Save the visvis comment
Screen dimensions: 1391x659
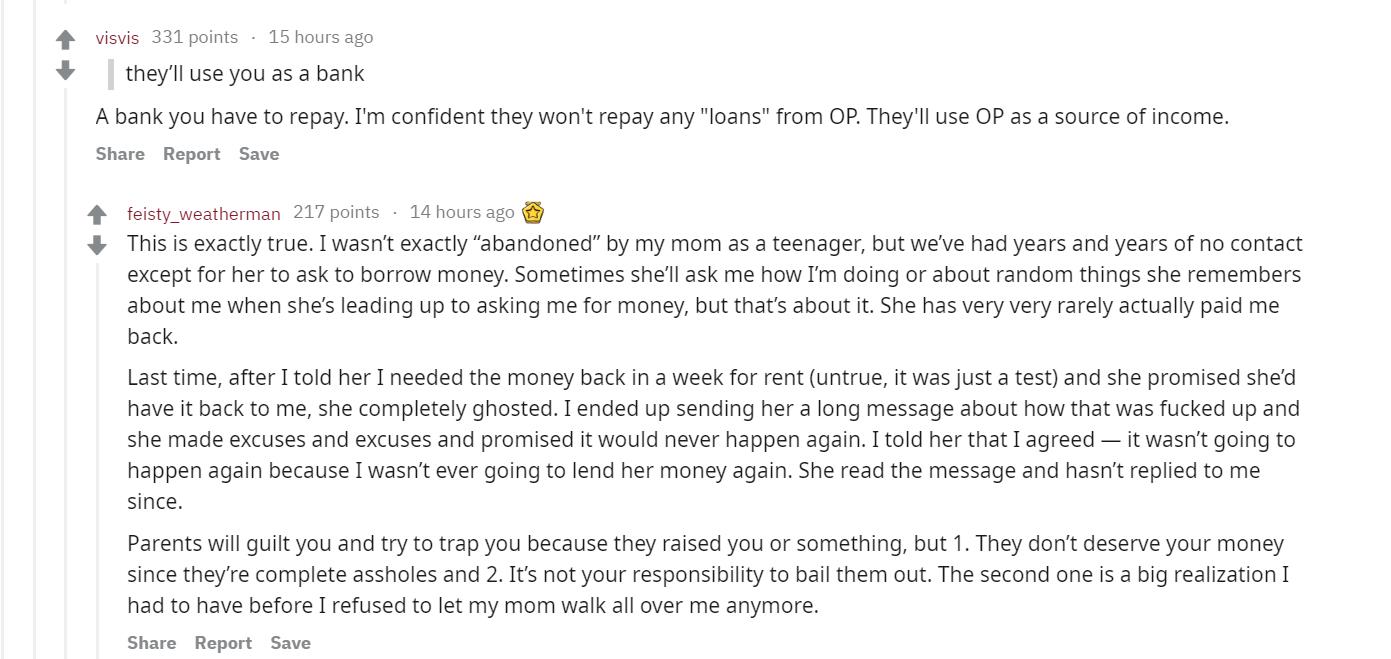(x=259, y=154)
